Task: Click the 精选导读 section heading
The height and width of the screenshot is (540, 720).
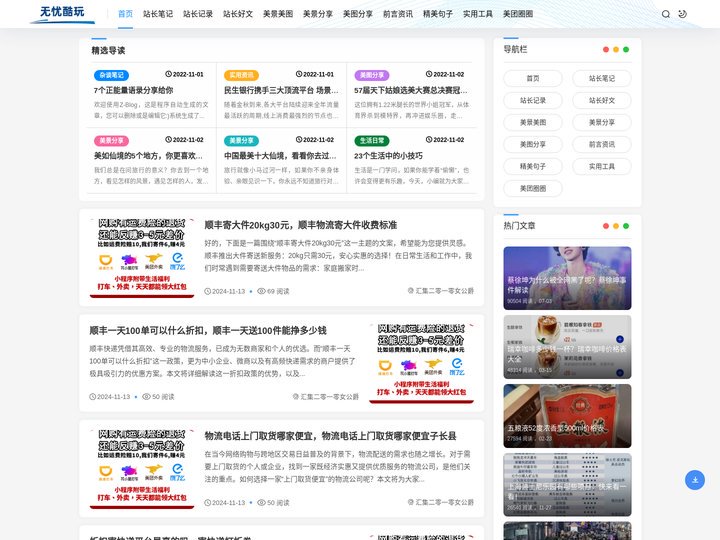Action: click(x=108, y=51)
